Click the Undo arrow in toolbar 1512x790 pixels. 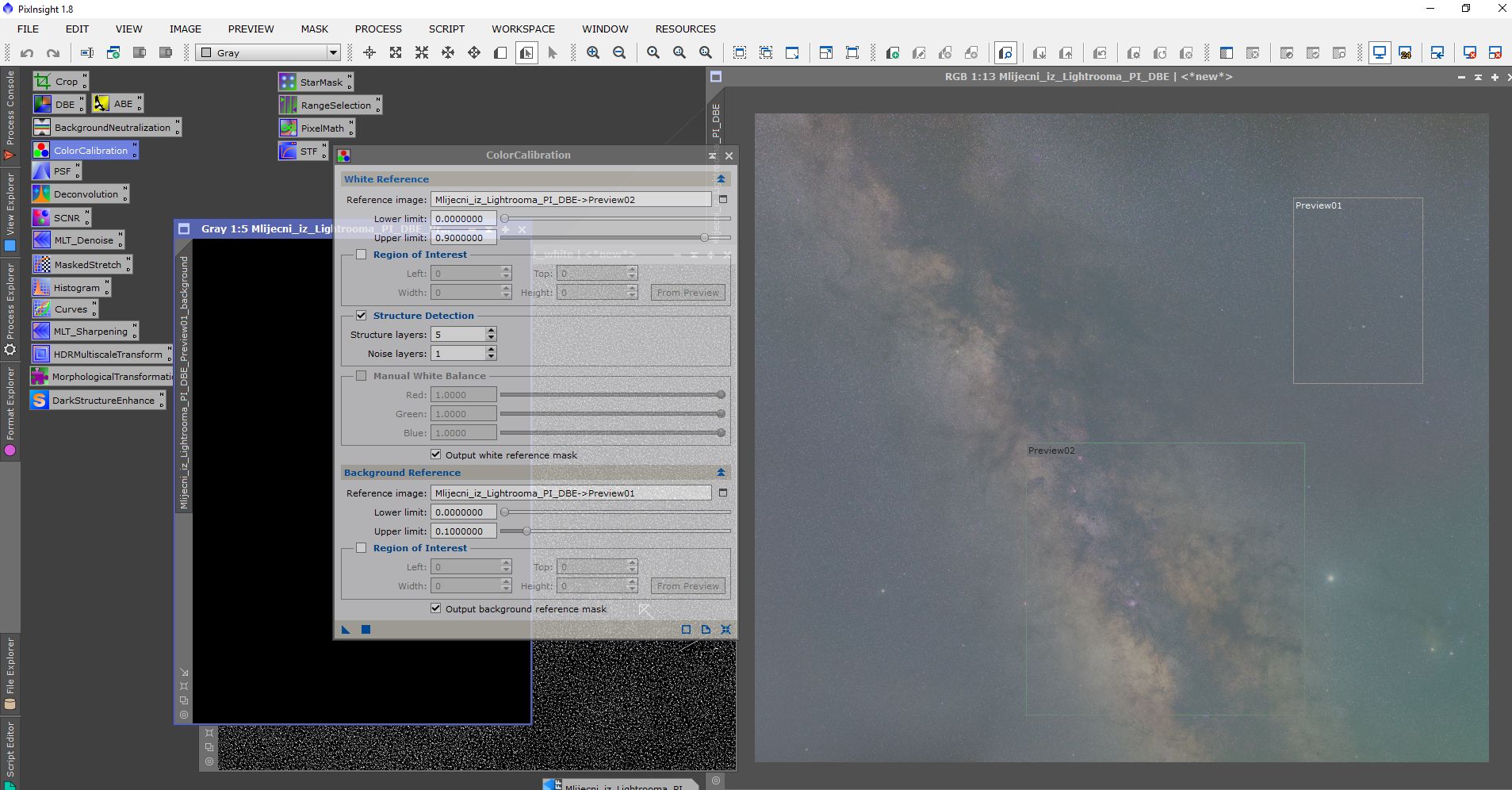[x=27, y=53]
